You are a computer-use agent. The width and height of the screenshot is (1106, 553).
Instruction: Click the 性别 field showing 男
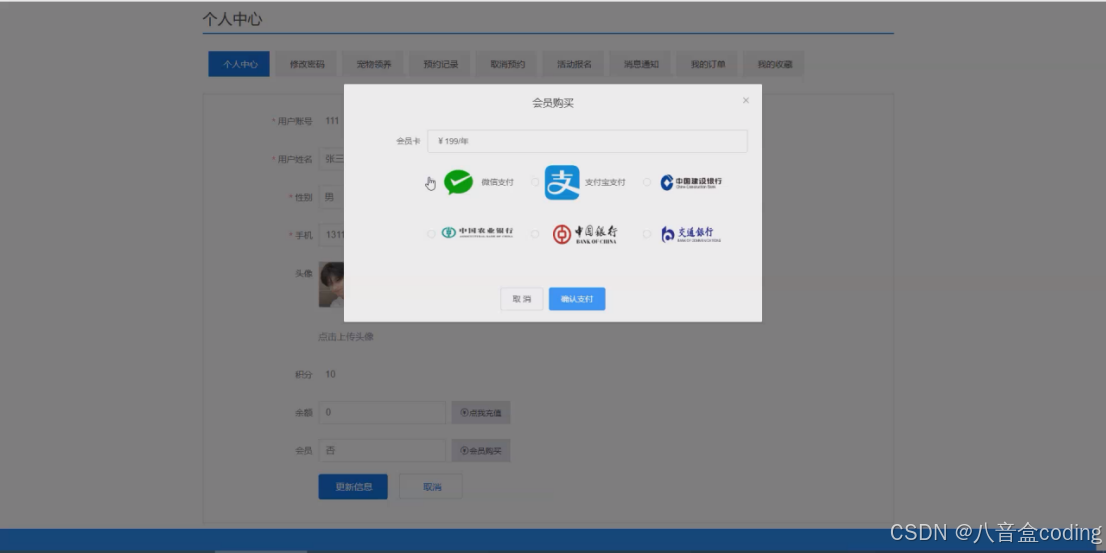[x=331, y=198]
